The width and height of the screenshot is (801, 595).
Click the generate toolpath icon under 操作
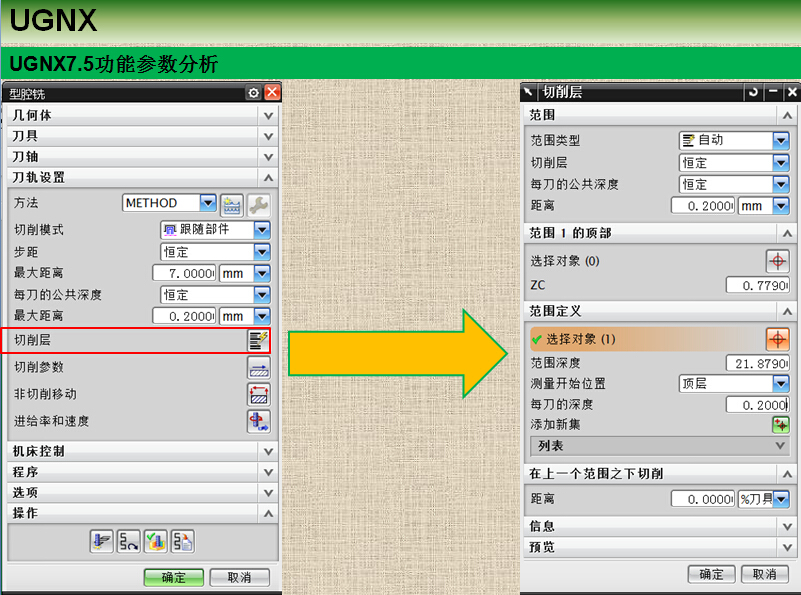click(x=102, y=541)
